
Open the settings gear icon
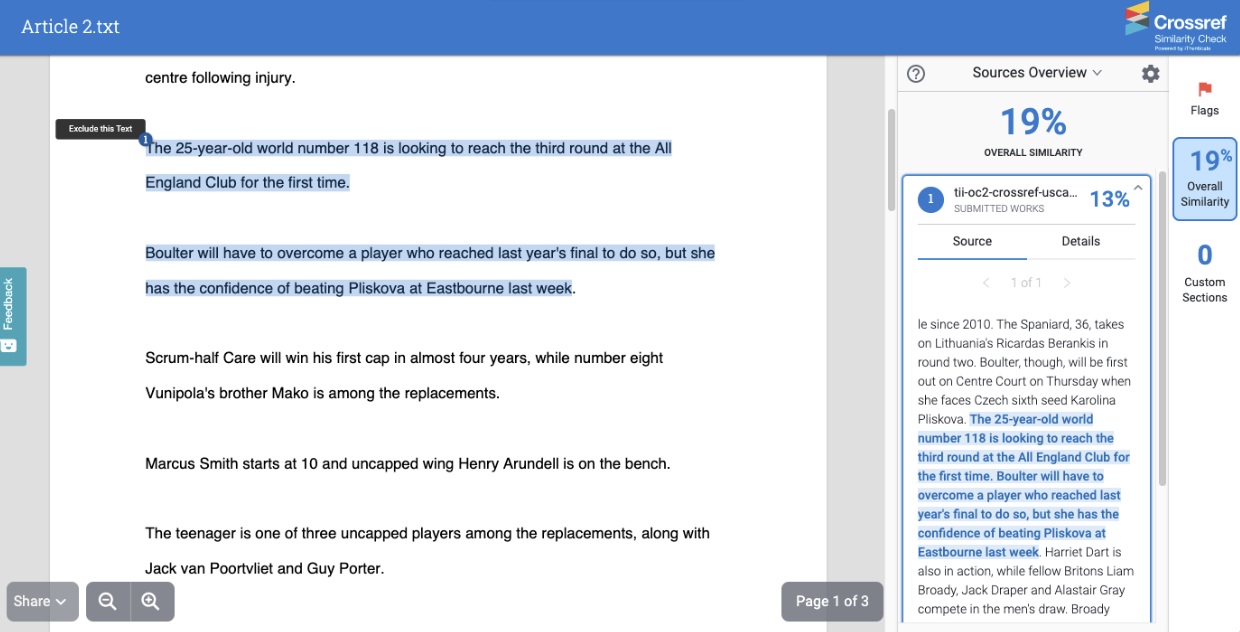click(x=1151, y=74)
